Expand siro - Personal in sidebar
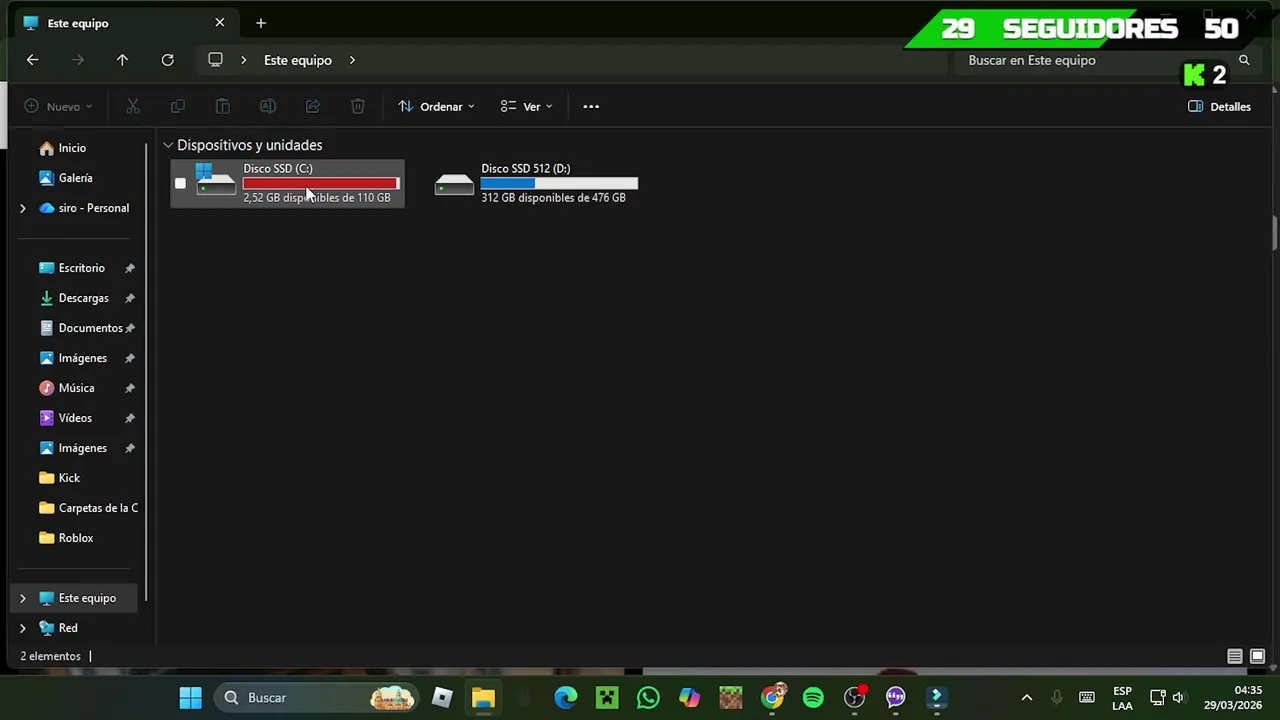Image resolution: width=1280 pixels, height=720 pixels. 22,208
